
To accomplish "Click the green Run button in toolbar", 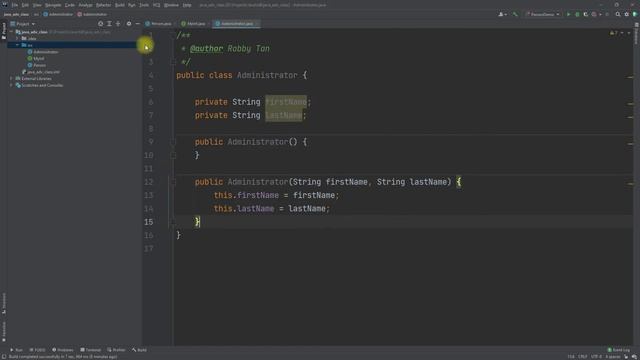I will (568, 14).
